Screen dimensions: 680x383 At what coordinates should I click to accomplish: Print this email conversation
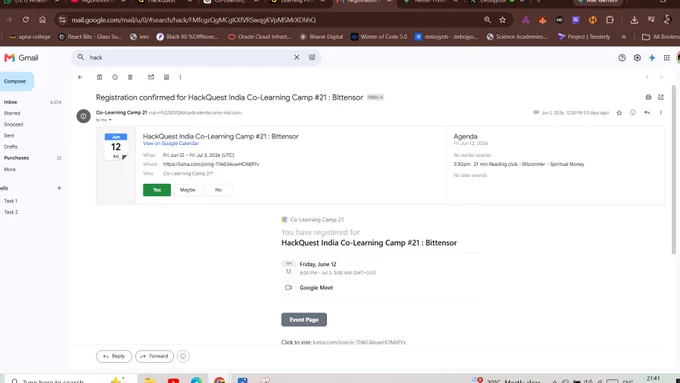click(x=648, y=97)
